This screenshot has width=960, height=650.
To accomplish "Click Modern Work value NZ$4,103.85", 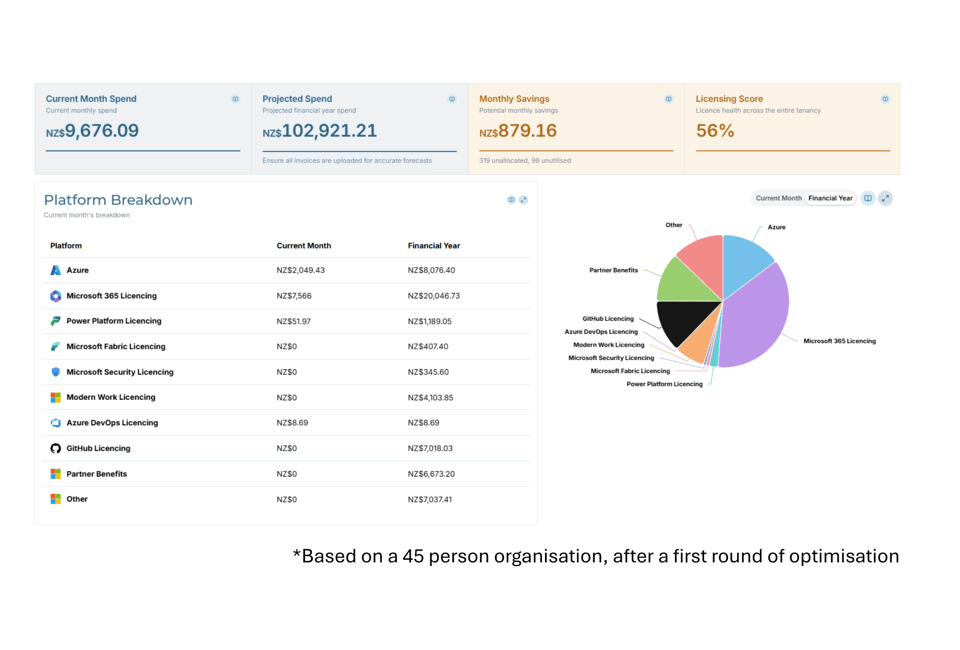I will tap(430, 398).
